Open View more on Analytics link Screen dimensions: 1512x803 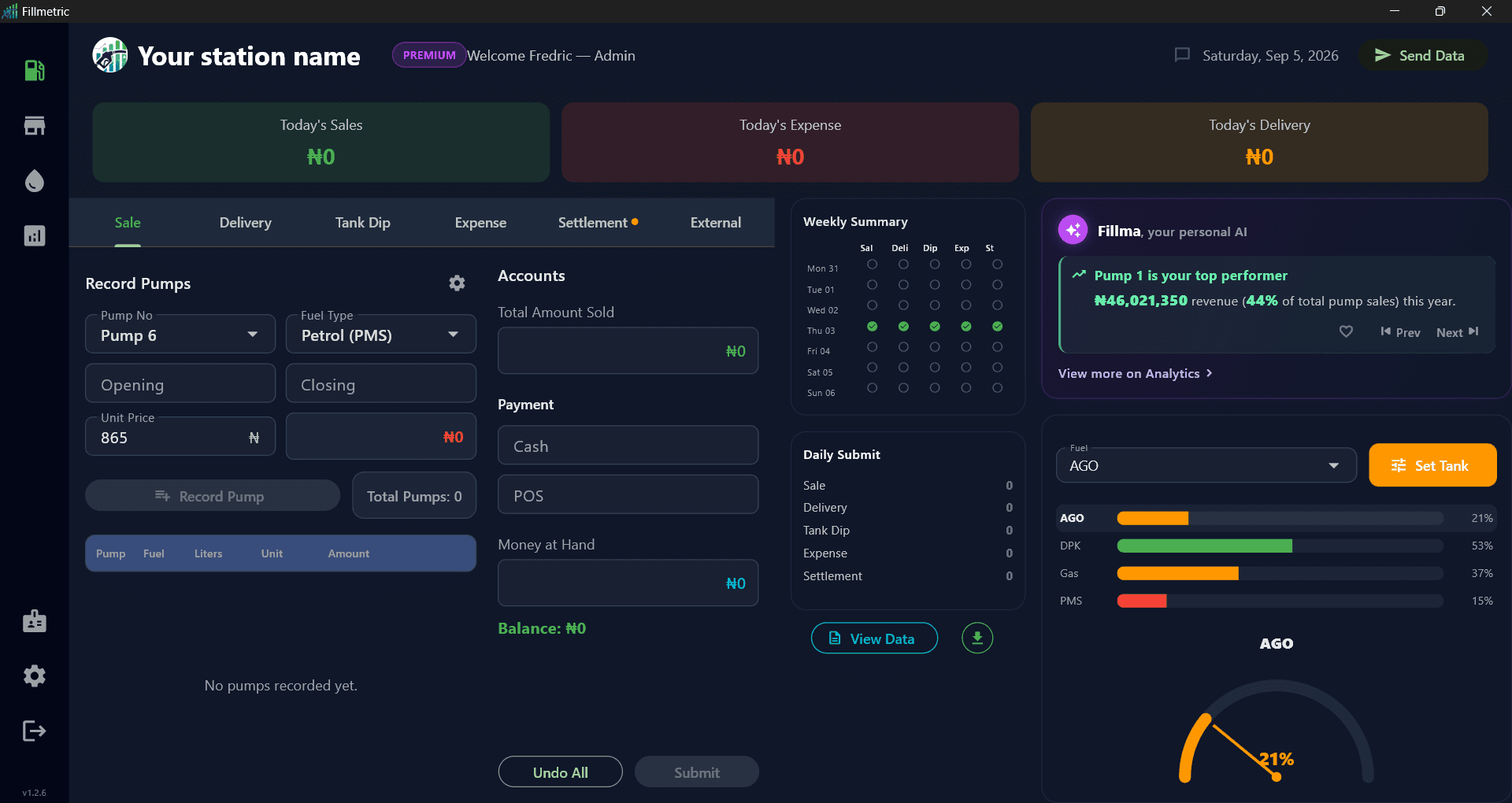pyautogui.click(x=1135, y=373)
